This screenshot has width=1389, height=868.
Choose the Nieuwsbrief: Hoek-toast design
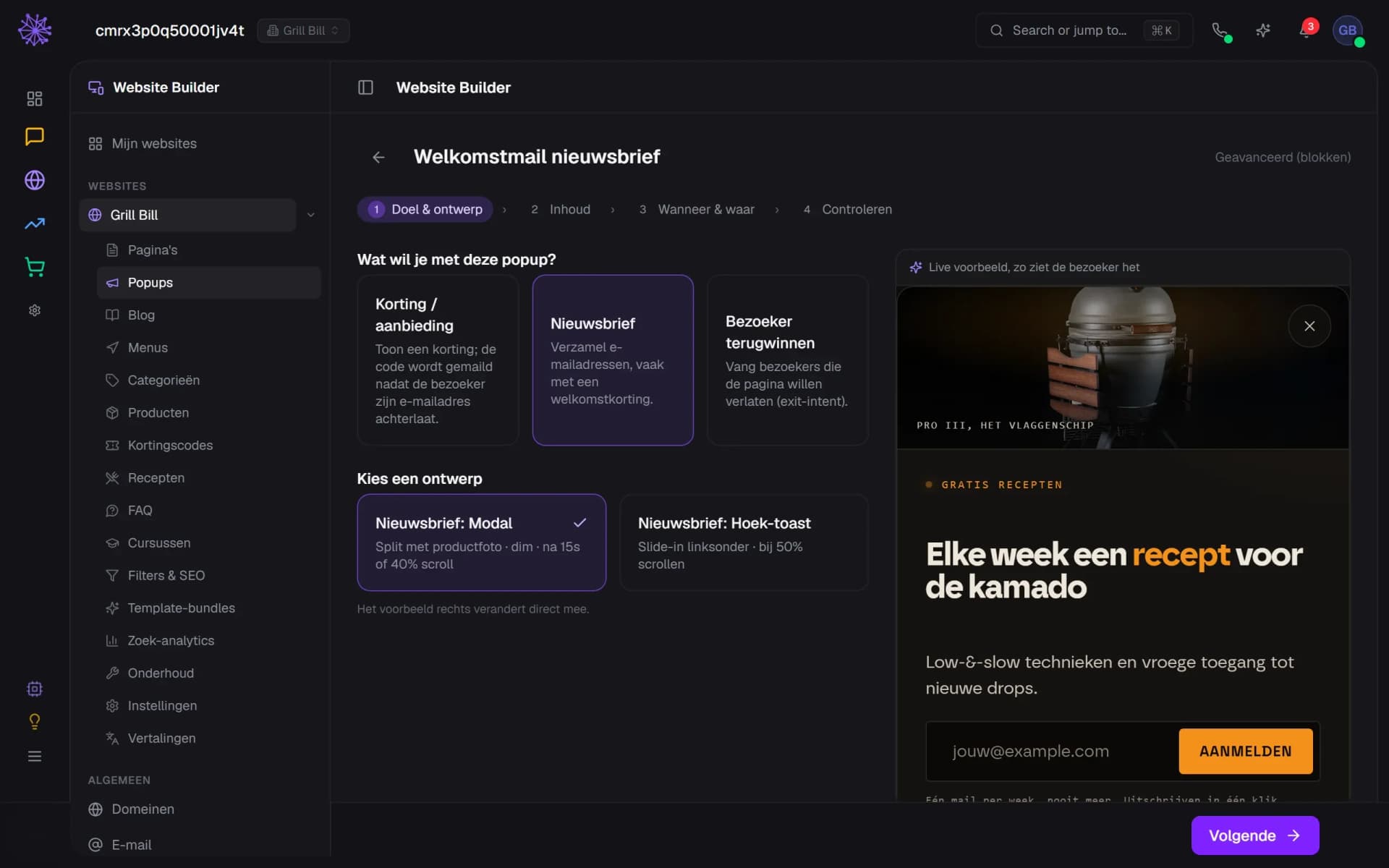(744, 542)
